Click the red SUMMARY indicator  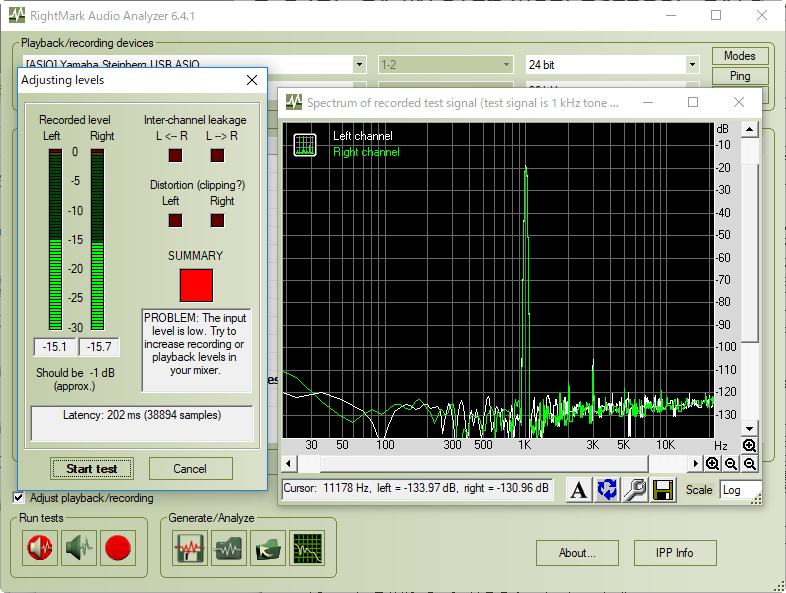click(196, 286)
